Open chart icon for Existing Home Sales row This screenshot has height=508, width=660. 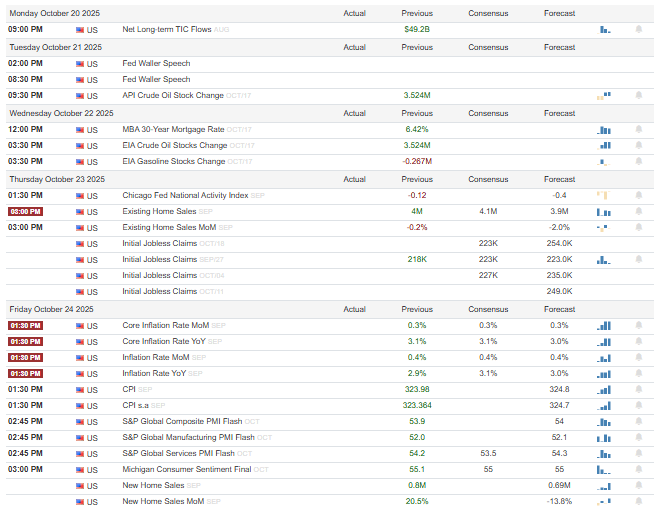(604, 212)
